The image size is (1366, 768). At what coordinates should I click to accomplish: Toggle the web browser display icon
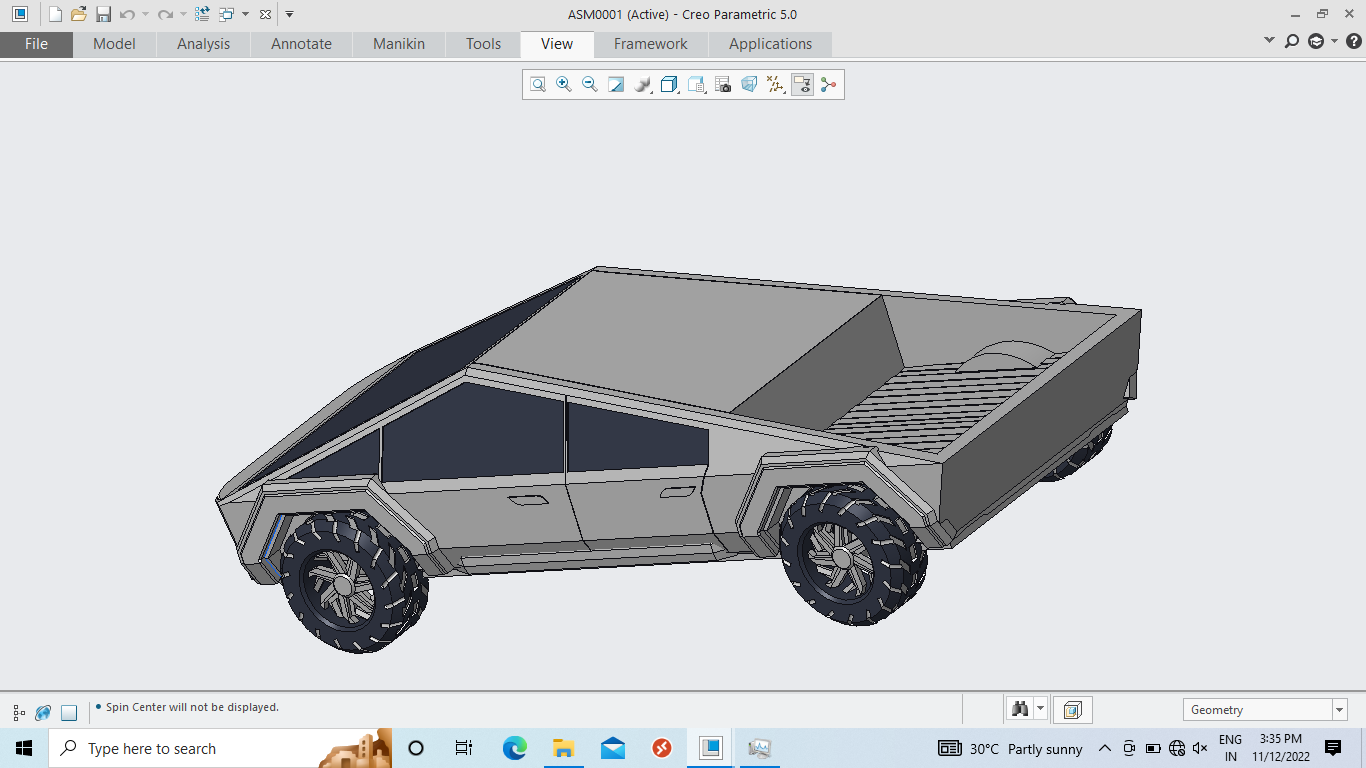pos(43,713)
